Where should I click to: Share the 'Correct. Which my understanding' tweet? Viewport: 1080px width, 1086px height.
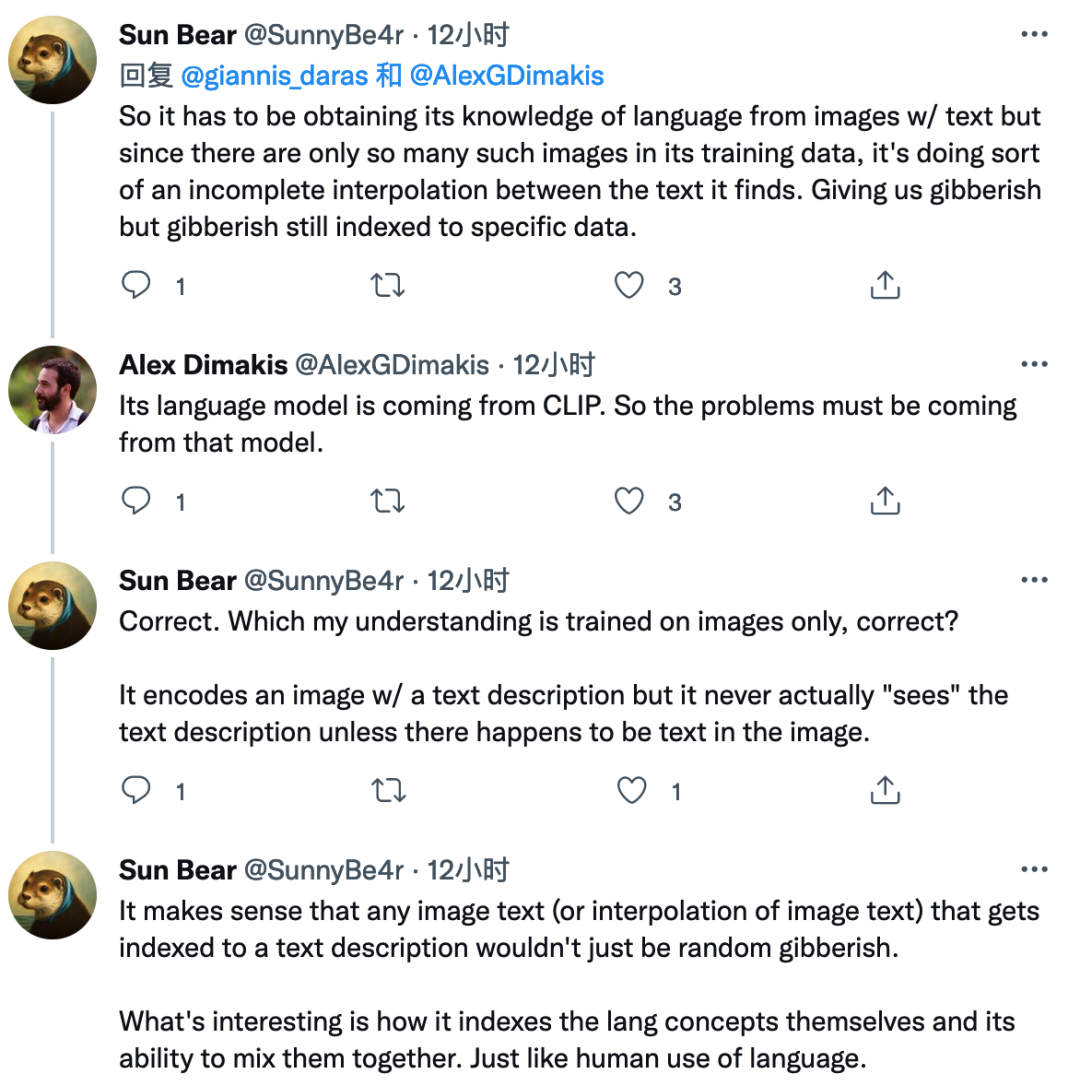tap(884, 792)
